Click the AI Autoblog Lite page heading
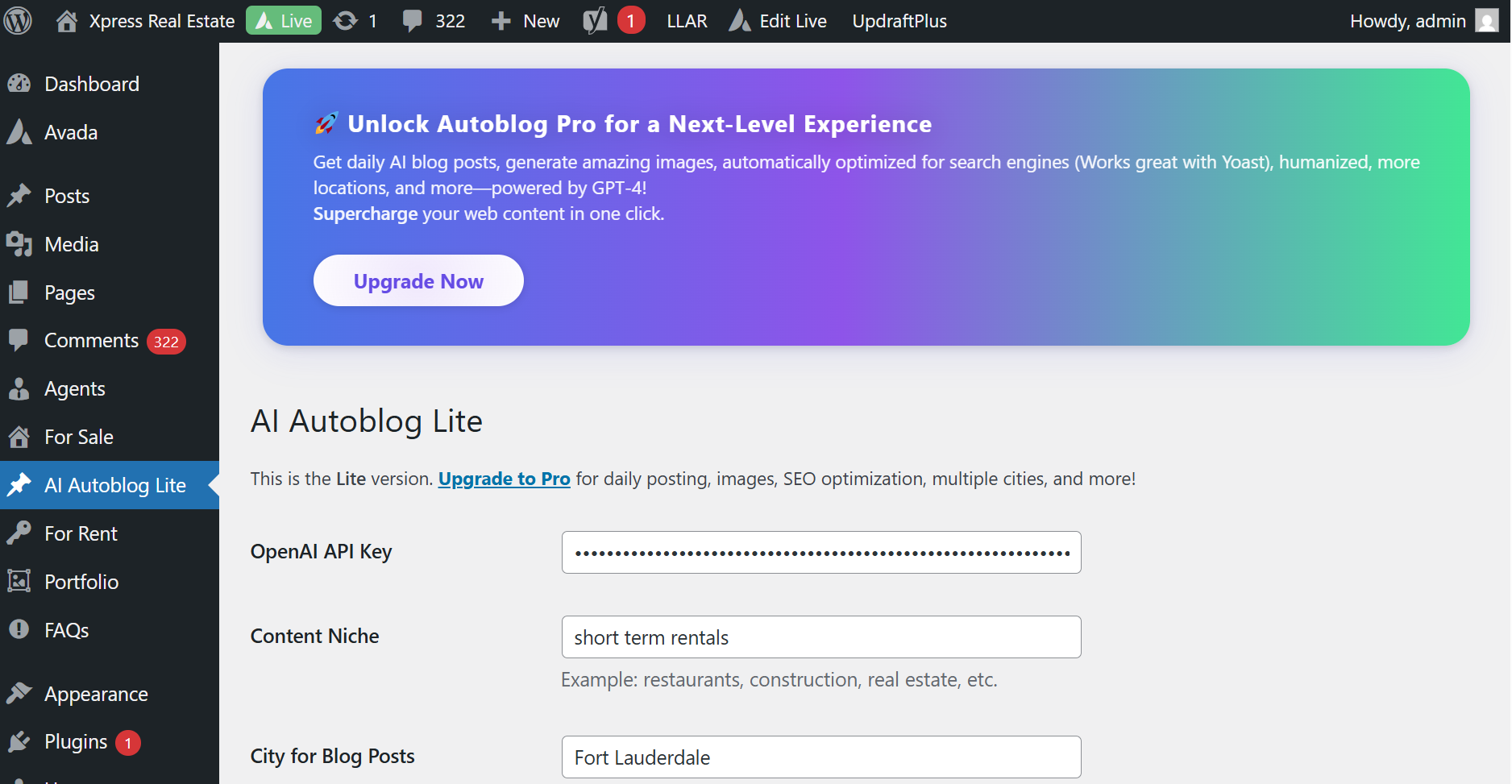The width and height of the screenshot is (1512, 784). click(367, 421)
